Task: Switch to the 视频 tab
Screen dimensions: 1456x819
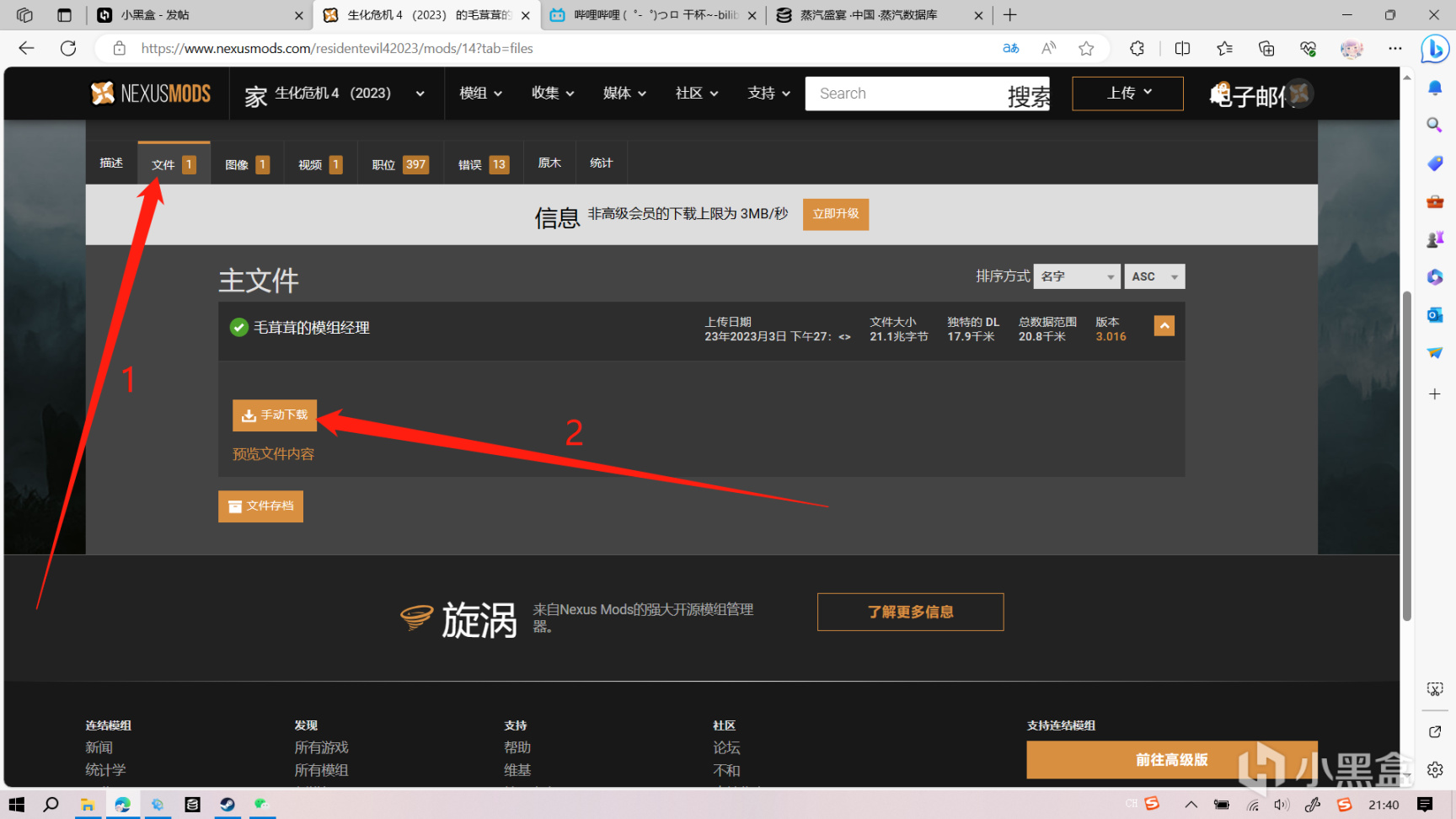Action: (320, 163)
